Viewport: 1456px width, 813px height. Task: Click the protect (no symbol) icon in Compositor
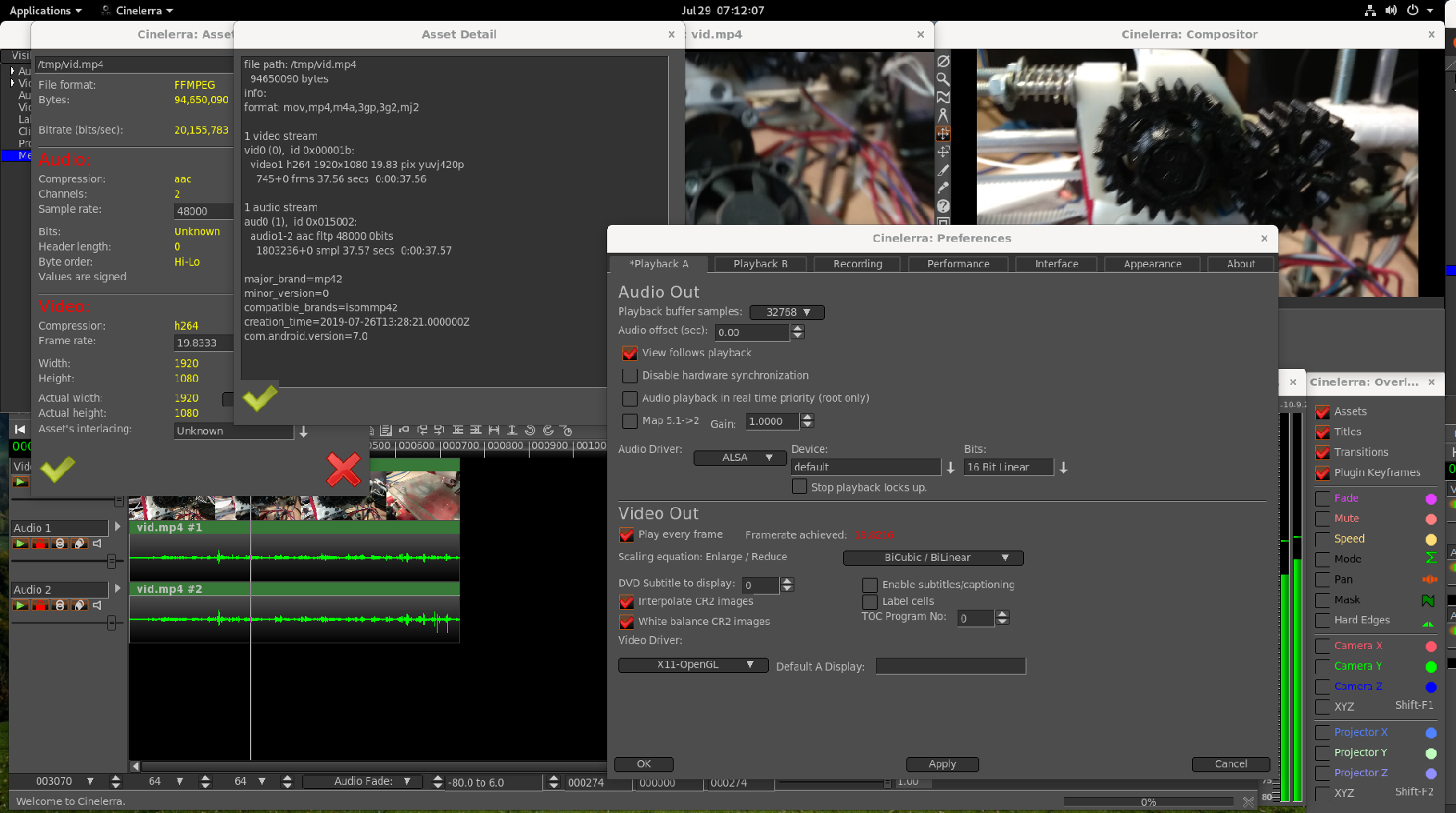pyautogui.click(x=943, y=62)
